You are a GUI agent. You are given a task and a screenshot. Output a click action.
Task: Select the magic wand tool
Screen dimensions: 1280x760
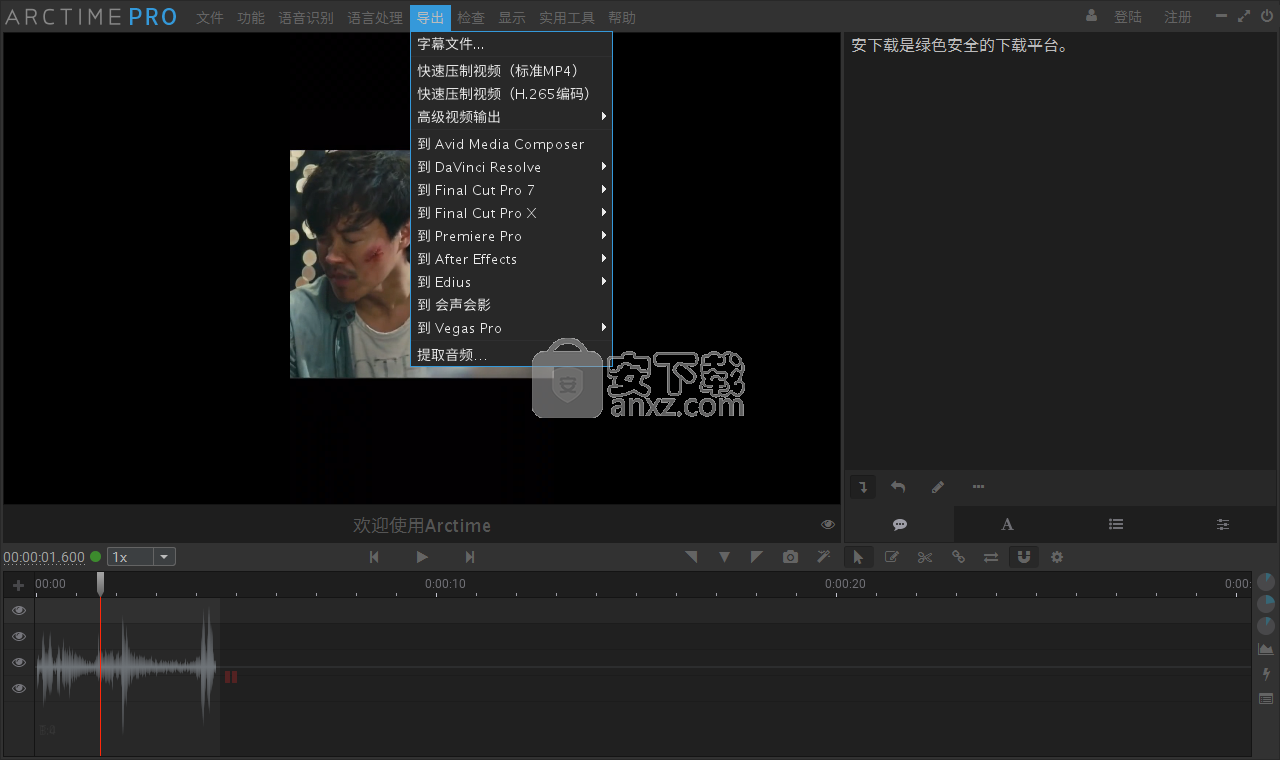point(823,557)
